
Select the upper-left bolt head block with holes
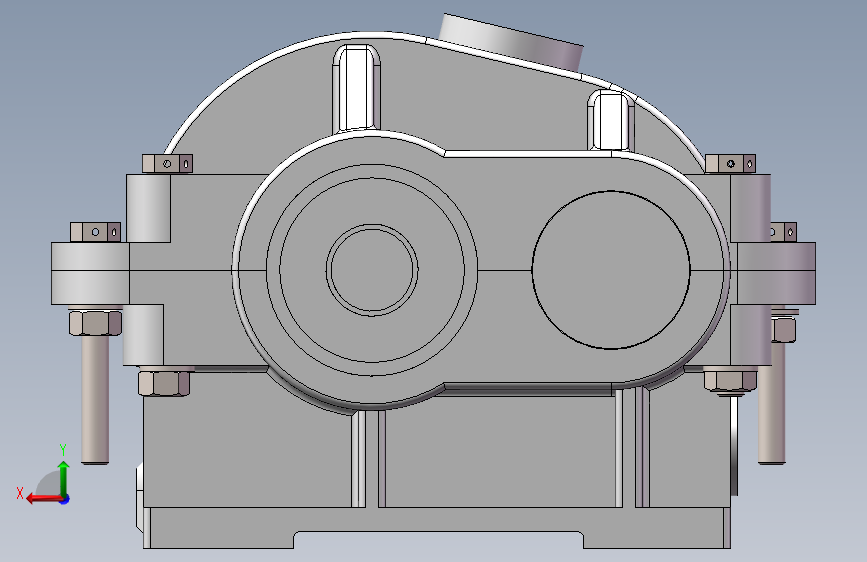point(168,164)
